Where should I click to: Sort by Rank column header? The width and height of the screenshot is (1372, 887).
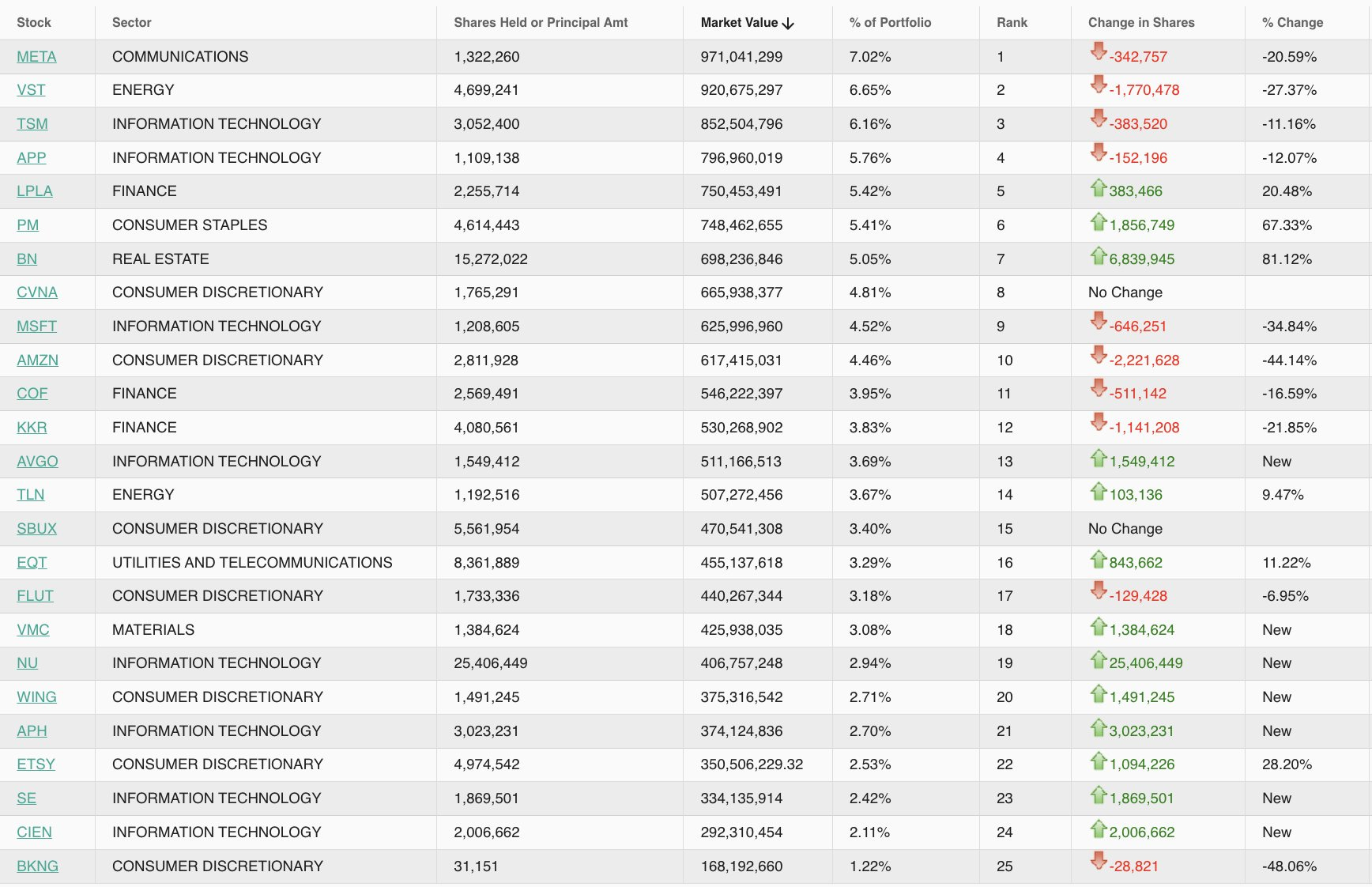point(1012,23)
